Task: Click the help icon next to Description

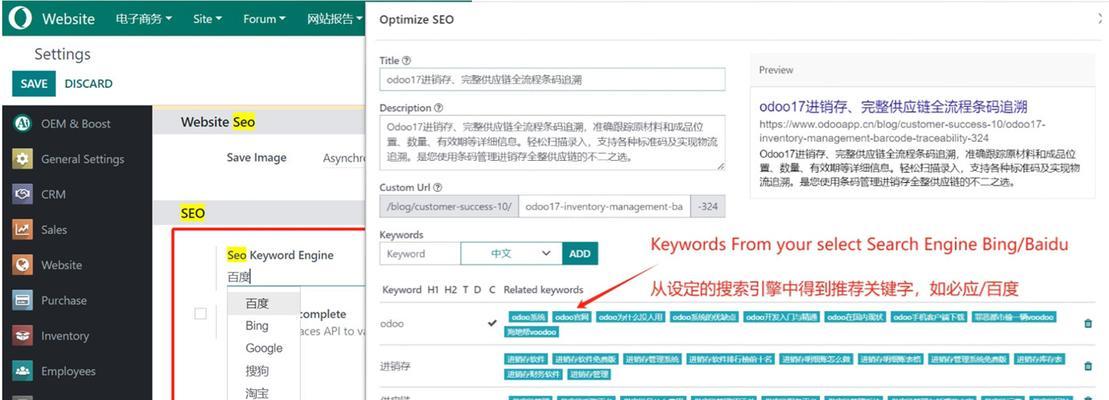Action: [x=439, y=108]
